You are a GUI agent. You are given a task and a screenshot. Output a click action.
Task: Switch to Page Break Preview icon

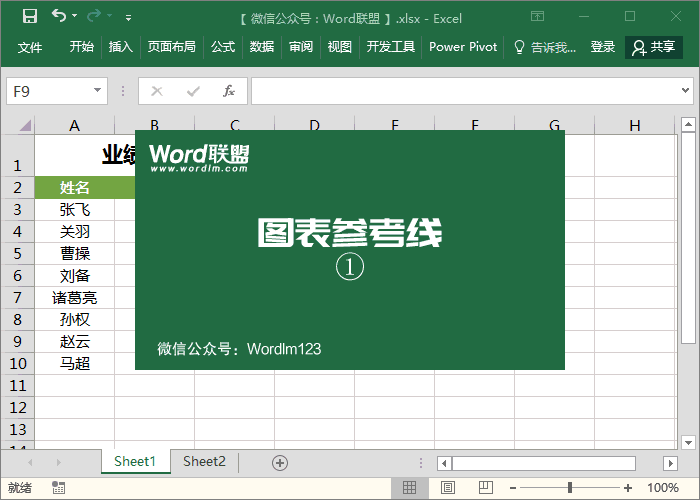(x=486, y=488)
